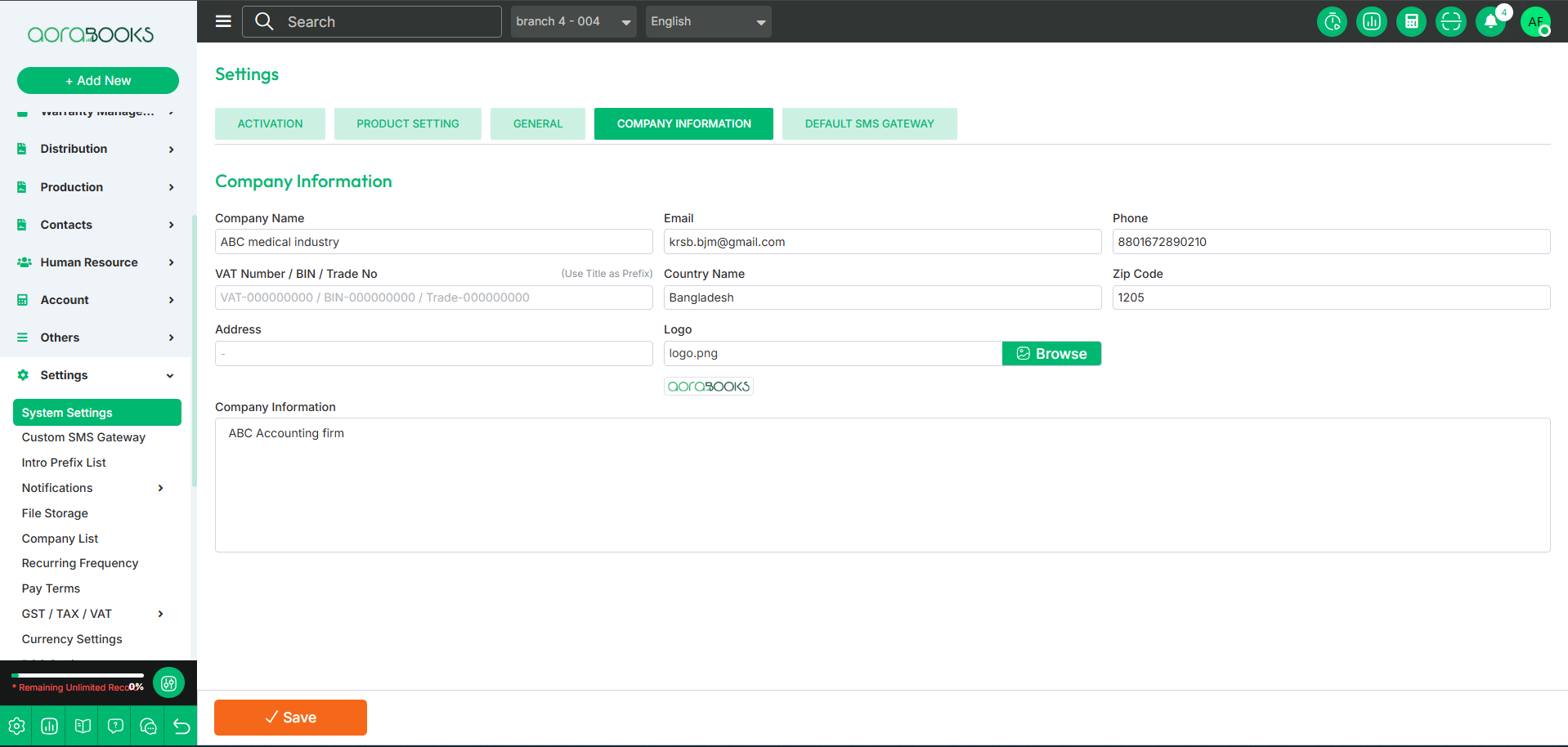
Task: Click the barcode scan icon in header
Action: (x=1450, y=22)
